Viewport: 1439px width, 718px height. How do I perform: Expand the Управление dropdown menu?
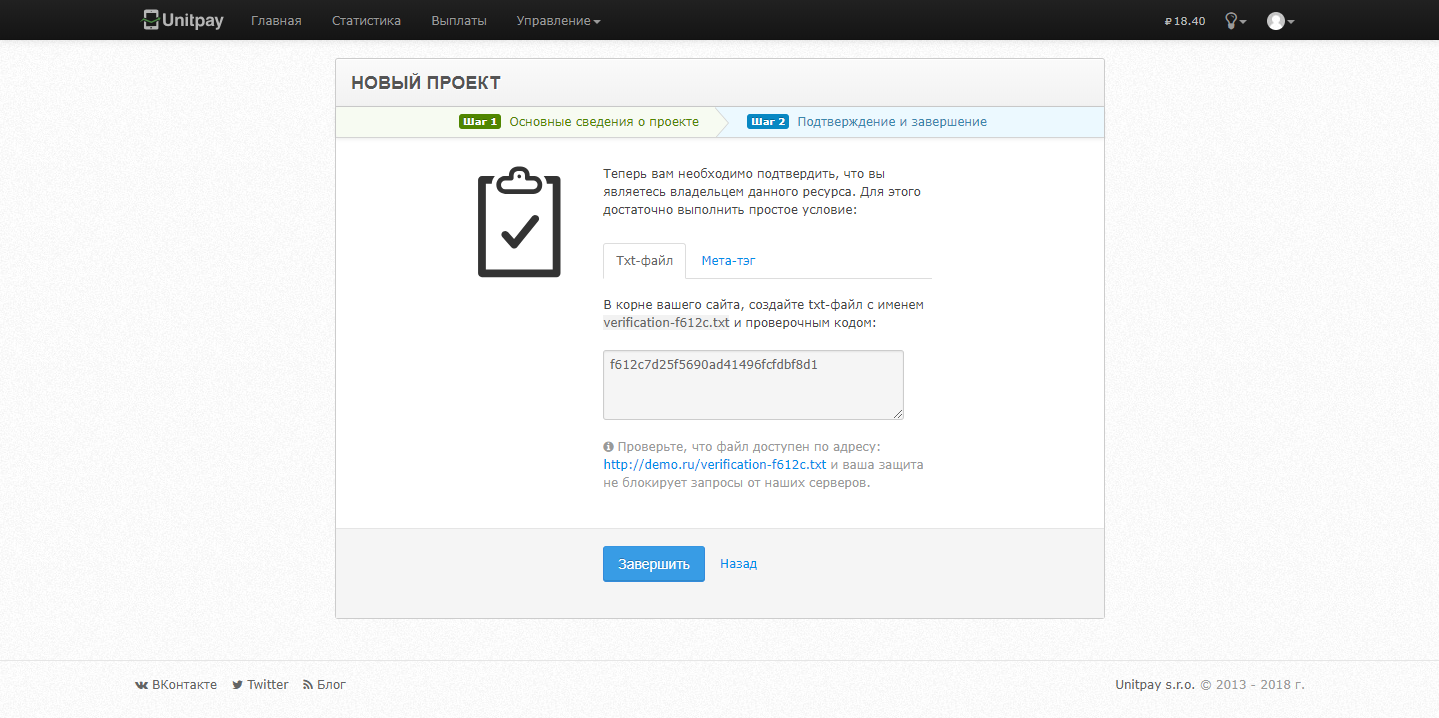558,20
